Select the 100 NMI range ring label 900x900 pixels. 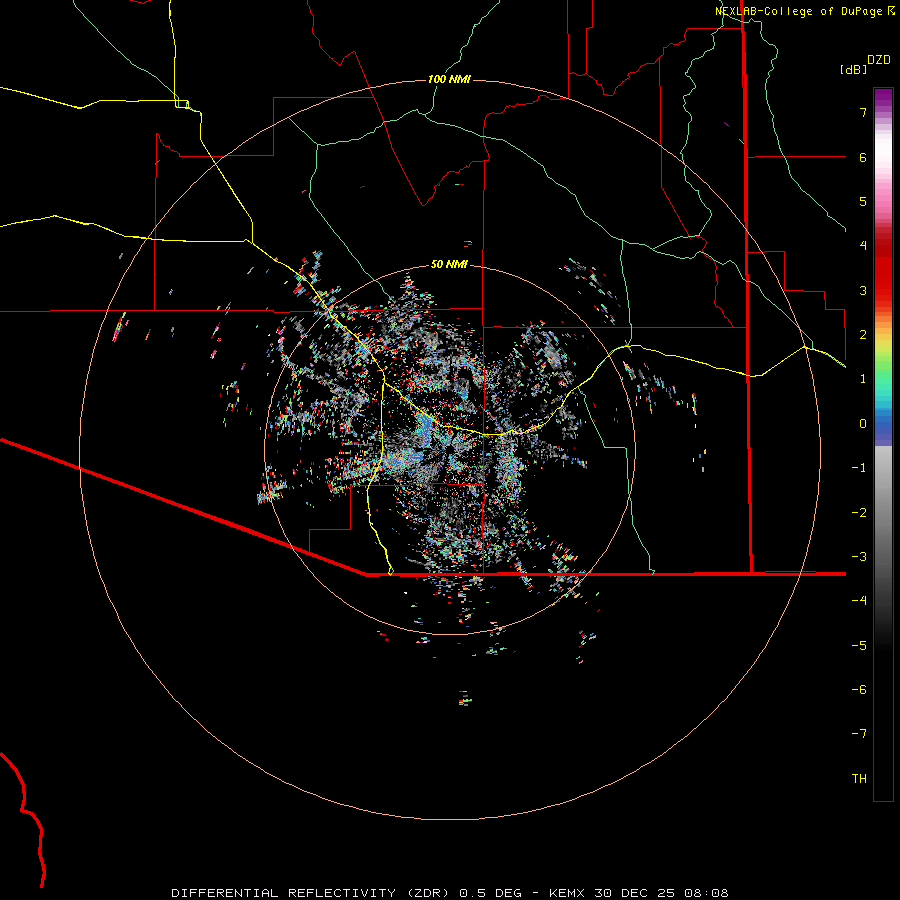449,79
